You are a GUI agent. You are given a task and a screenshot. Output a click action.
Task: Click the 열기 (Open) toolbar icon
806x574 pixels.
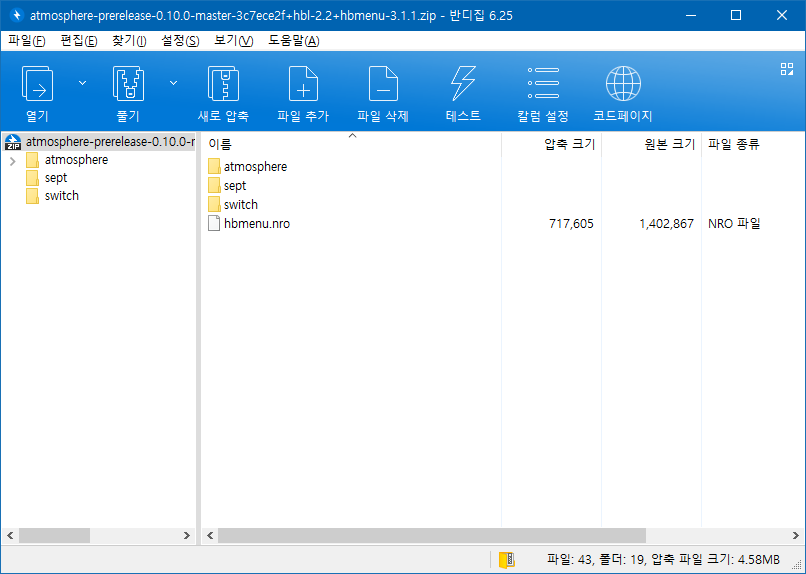pyautogui.click(x=37, y=83)
